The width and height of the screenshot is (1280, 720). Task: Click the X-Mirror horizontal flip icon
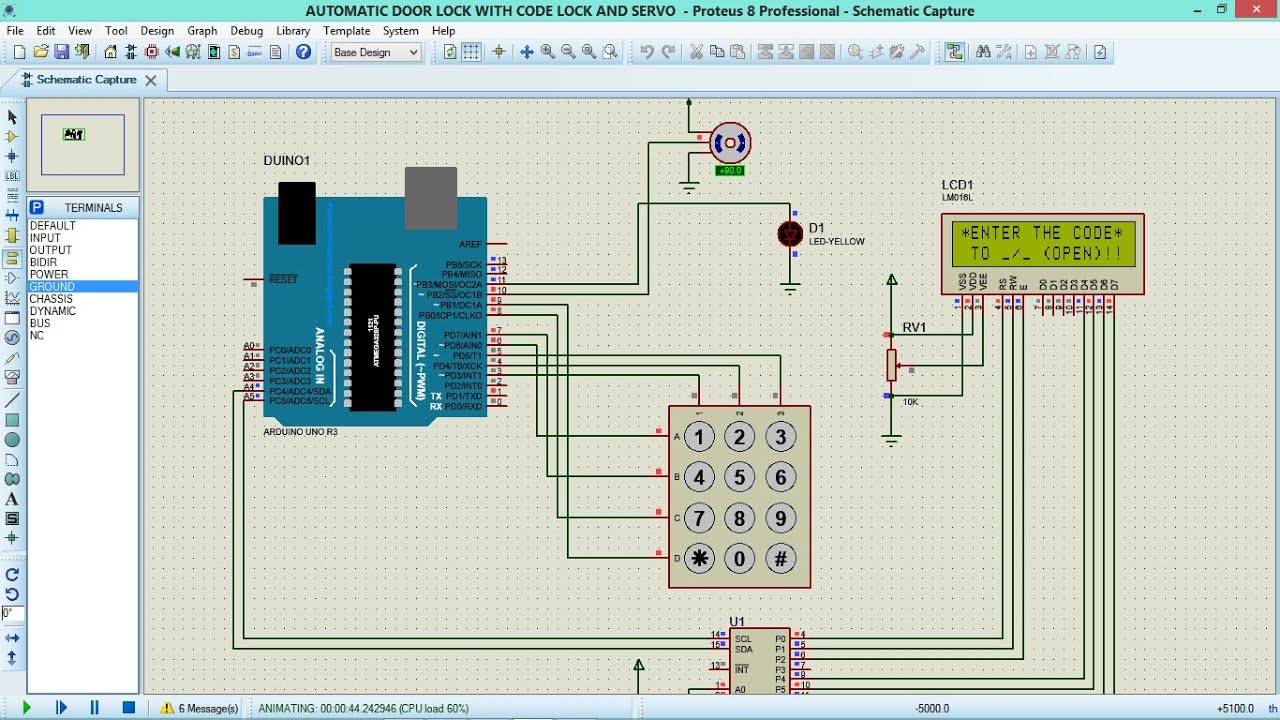pyautogui.click(x=12, y=637)
